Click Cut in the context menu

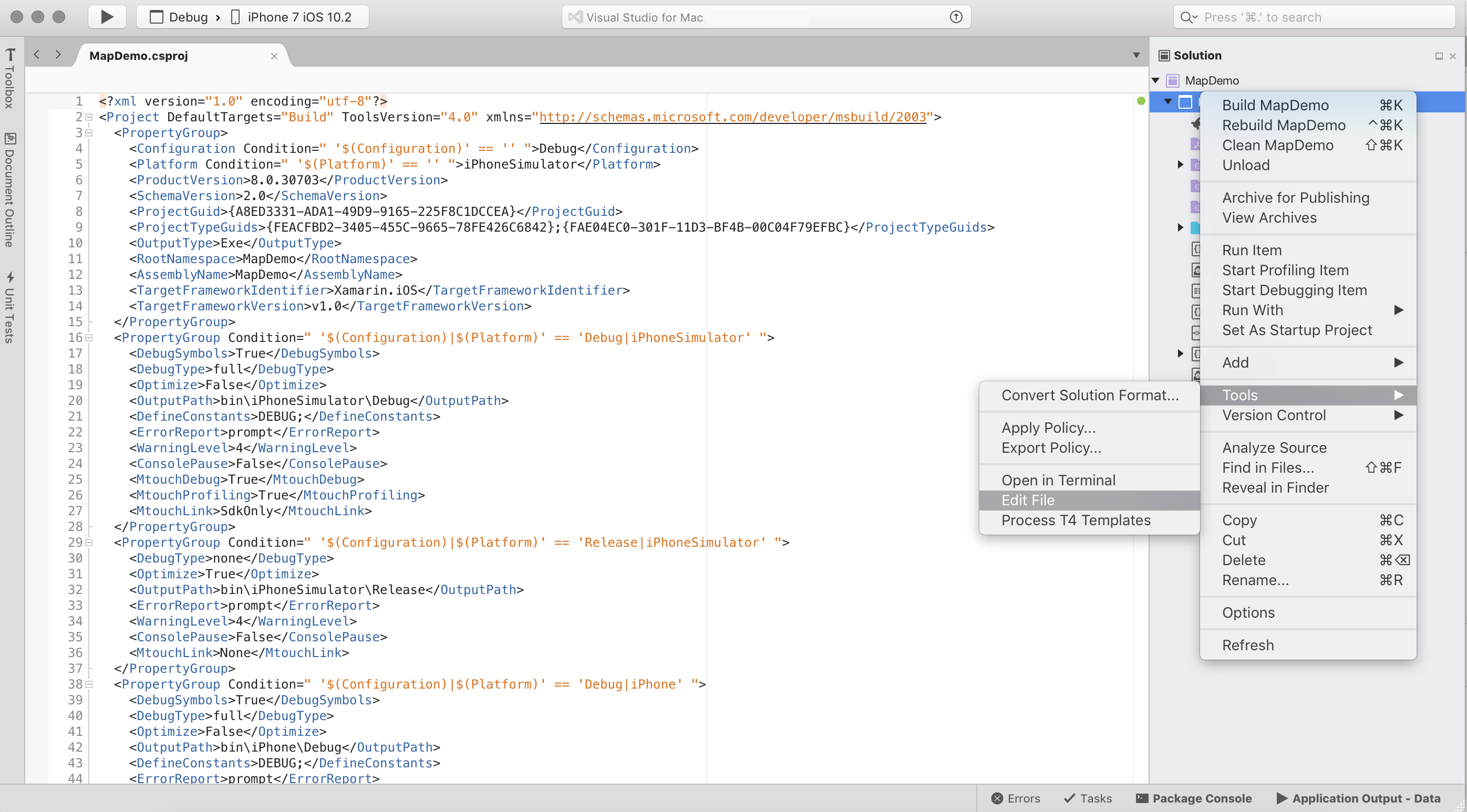click(x=1308, y=539)
